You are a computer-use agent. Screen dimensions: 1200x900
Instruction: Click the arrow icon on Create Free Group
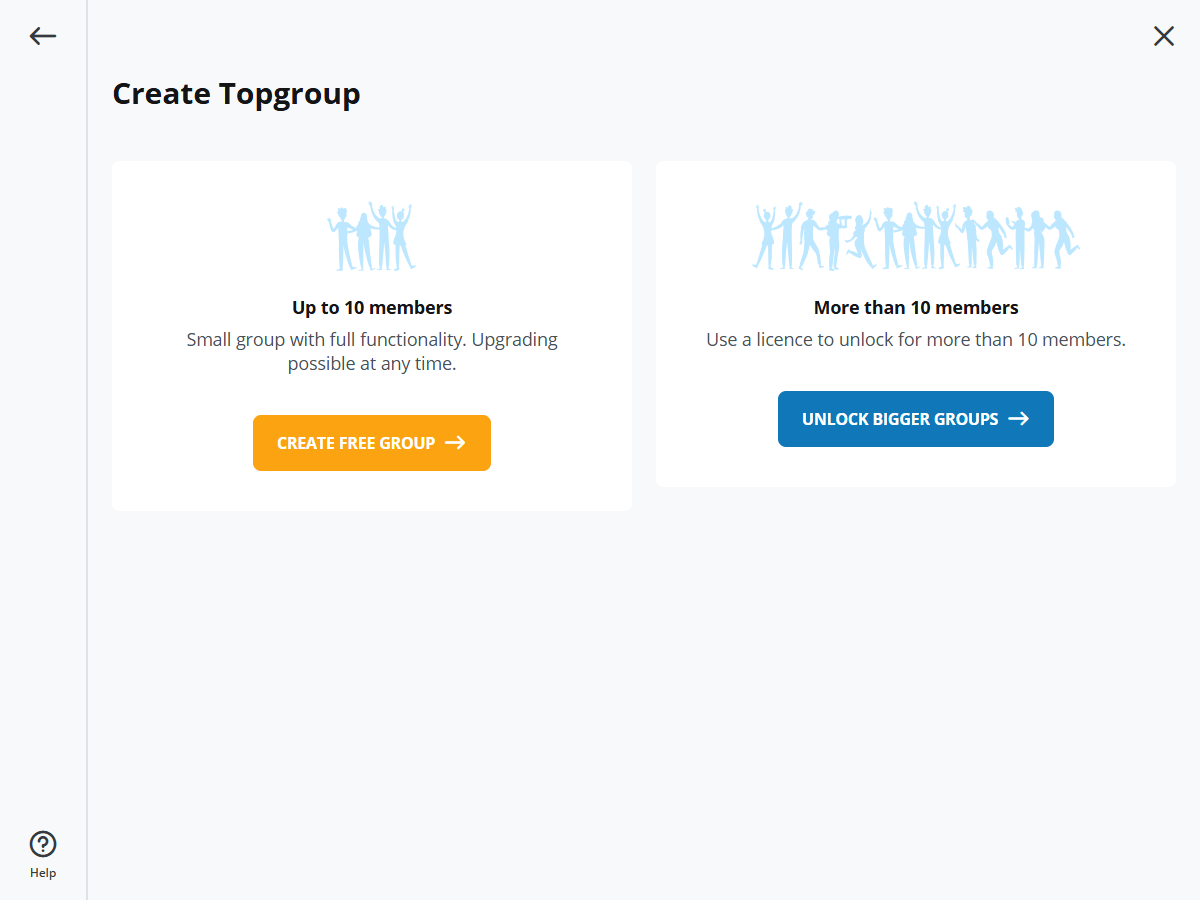coord(455,443)
